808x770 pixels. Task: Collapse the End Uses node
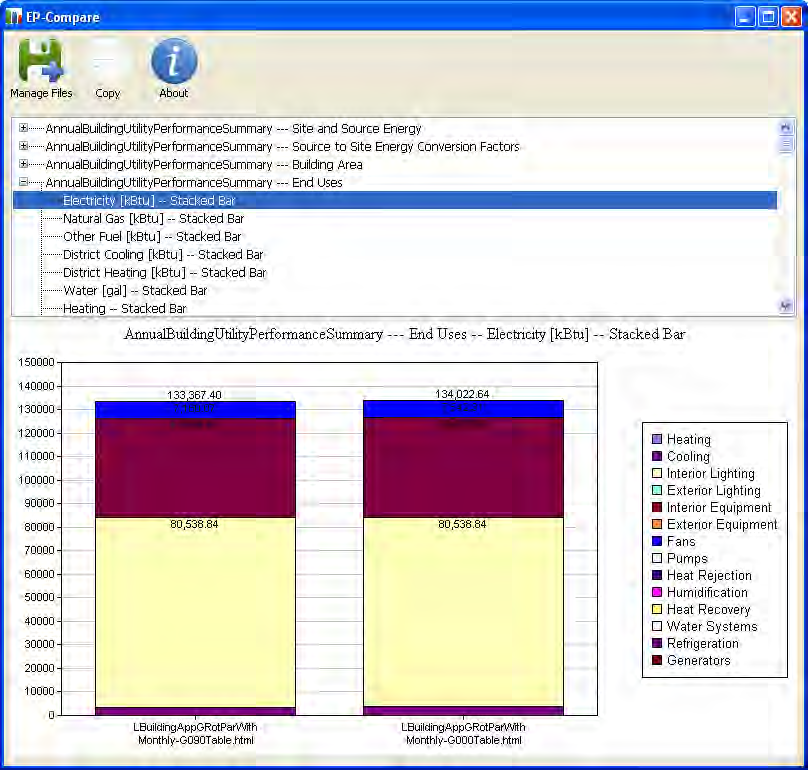[22, 182]
